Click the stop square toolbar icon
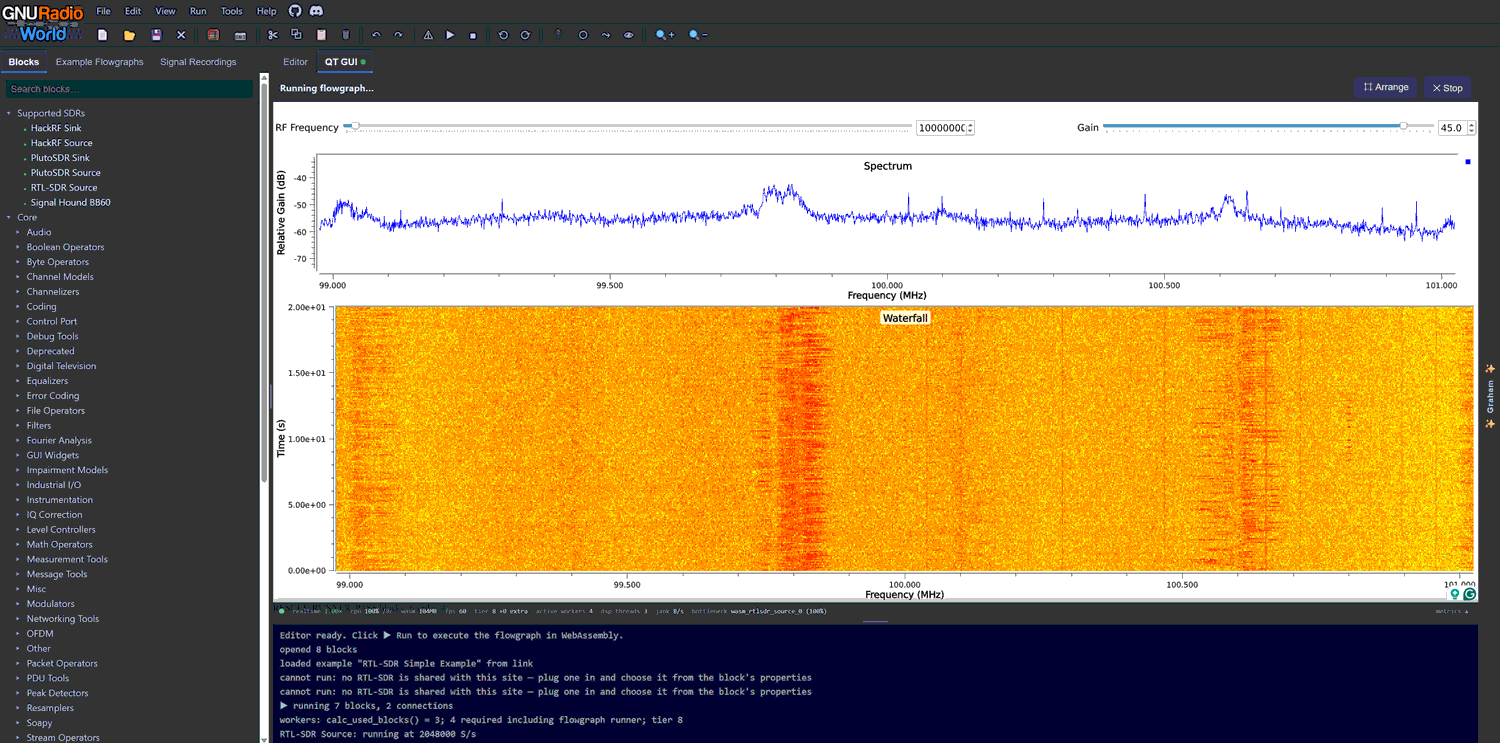The height and width of the screenshot is (743, 1500). tap(473, 35)
